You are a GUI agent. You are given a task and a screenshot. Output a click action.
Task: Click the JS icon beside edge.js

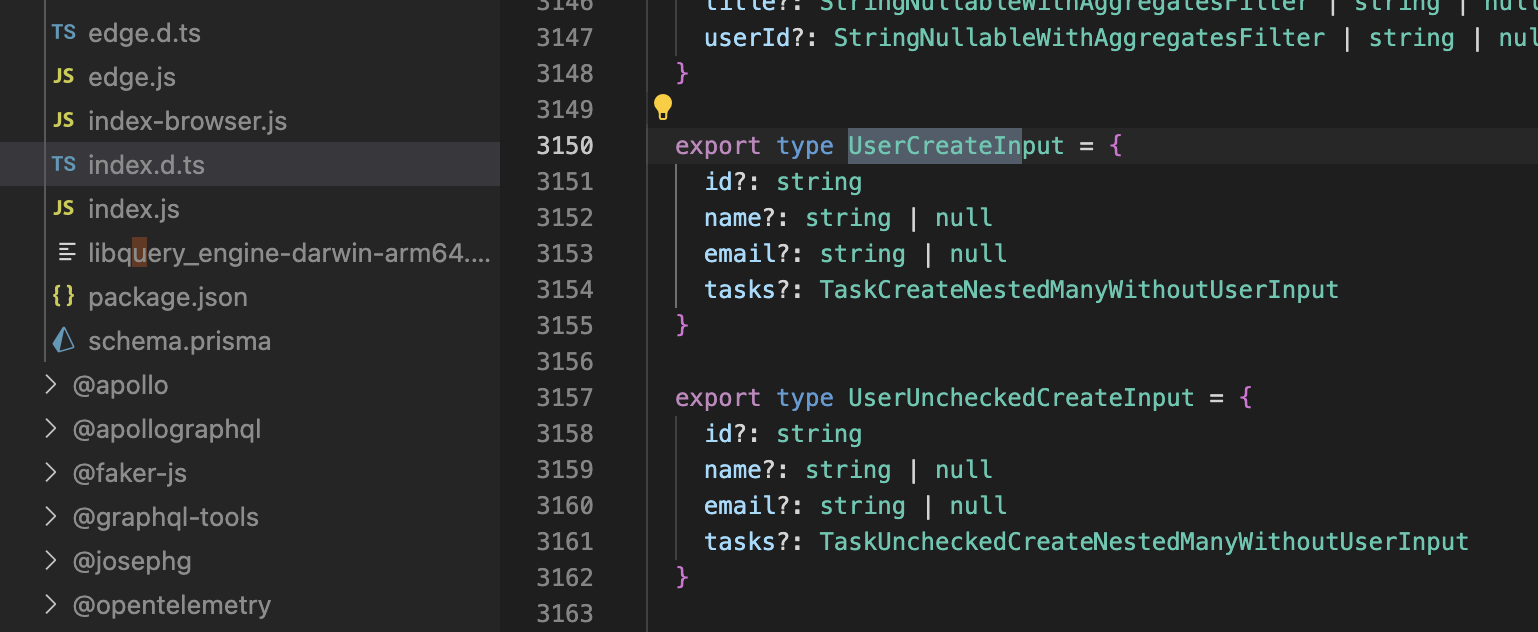click(63, 76)
